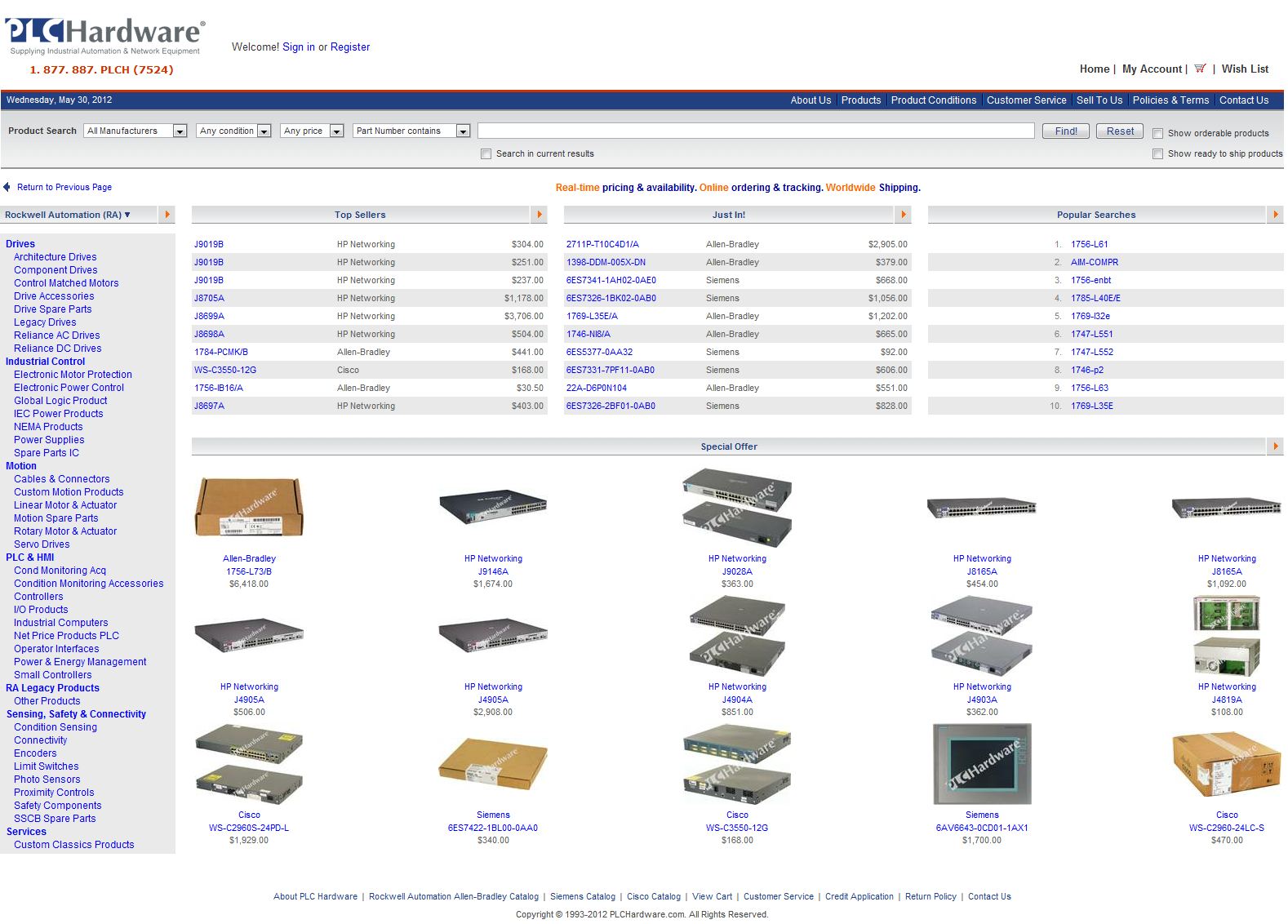This screenshot has height=924, width=1288.
Task: Open Product Conditions in navigation bar
Action: click(x=933, y=100)
